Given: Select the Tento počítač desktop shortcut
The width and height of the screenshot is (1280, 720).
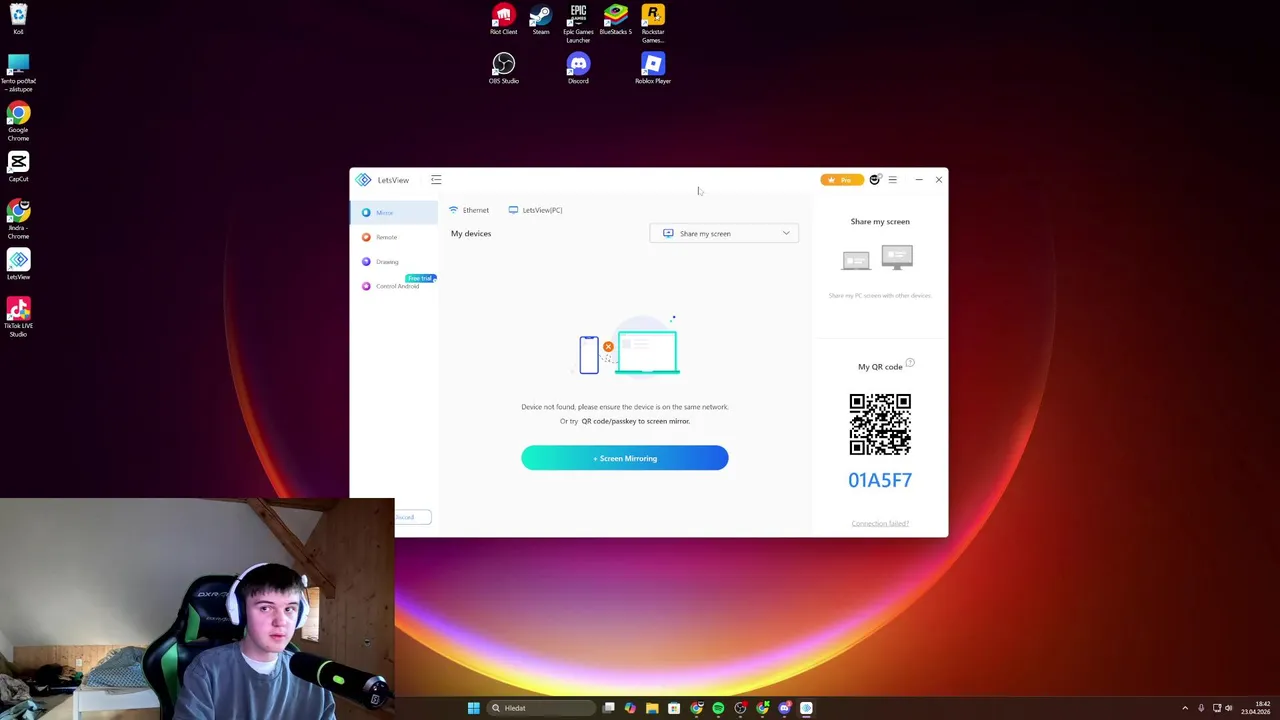Looking at the screenshot, I should click(18, 74).
